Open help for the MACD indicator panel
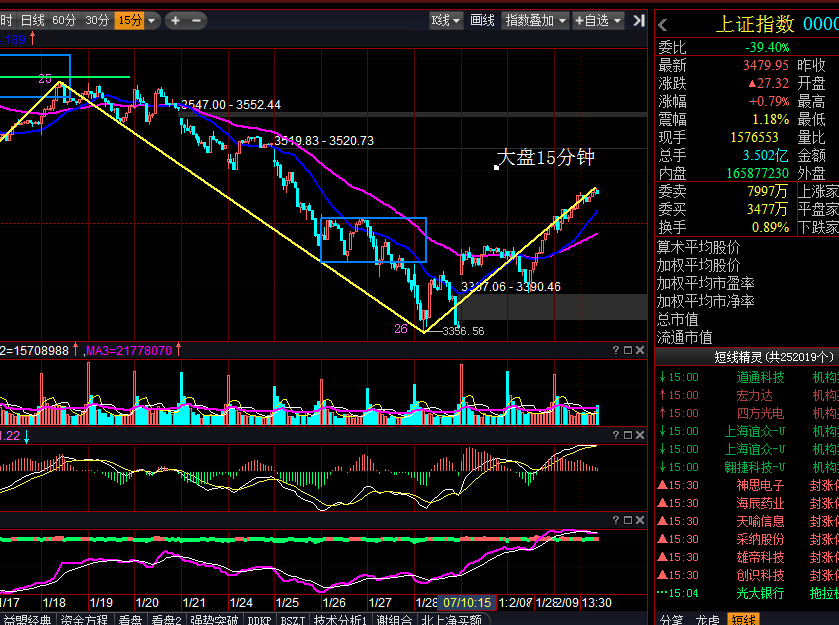This screenshot has height=625, width=839. [616, 435]
